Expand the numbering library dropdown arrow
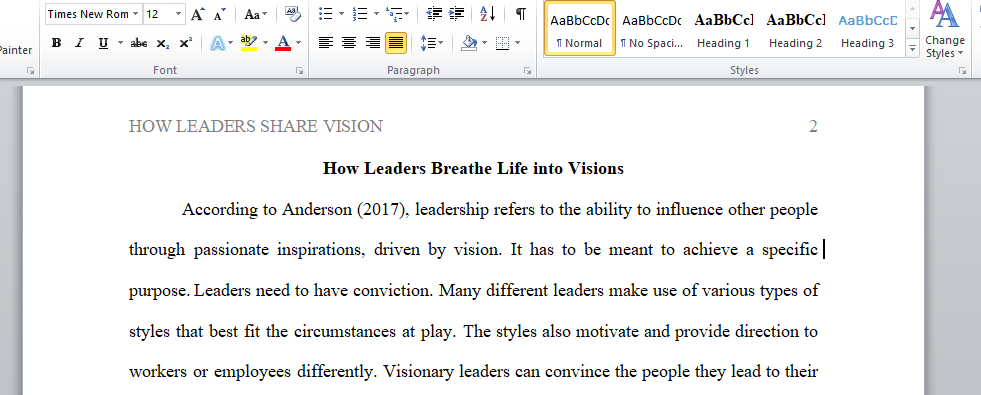The height and width of the screenshot is (395, 981). coord(376,13)
